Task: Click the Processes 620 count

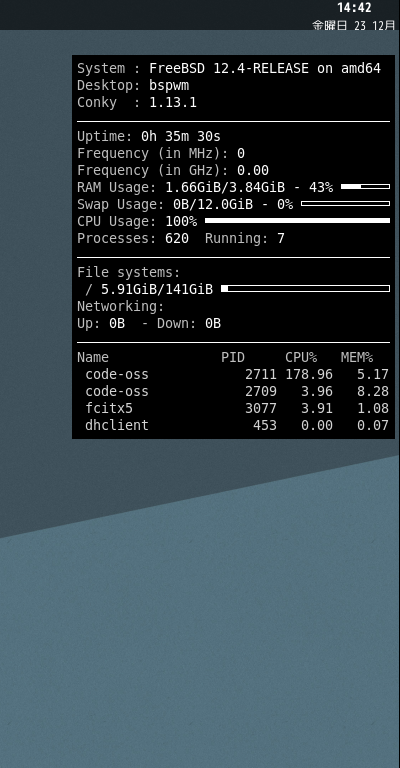Action: (x=133, y=239)
